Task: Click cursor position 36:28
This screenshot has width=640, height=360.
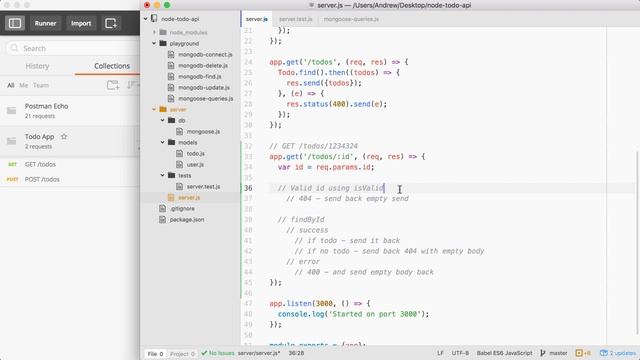Action: [296, 353]
